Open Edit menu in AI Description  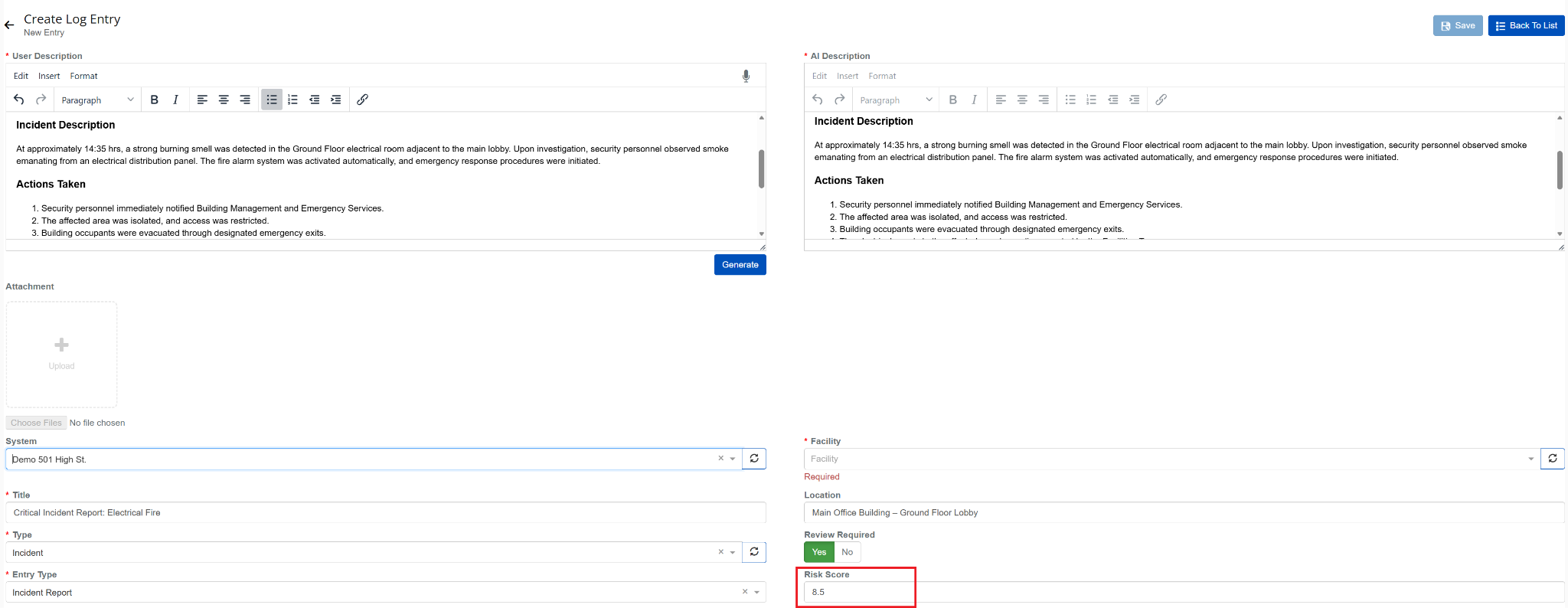point(819,76)
